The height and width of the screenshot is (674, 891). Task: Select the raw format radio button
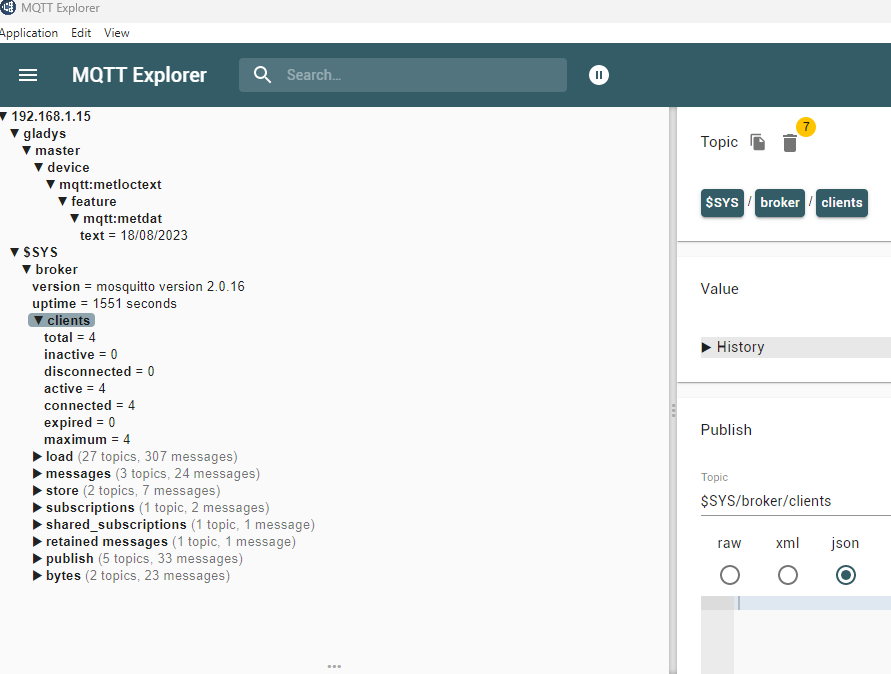pyautogui.click(x=730, y=575)
